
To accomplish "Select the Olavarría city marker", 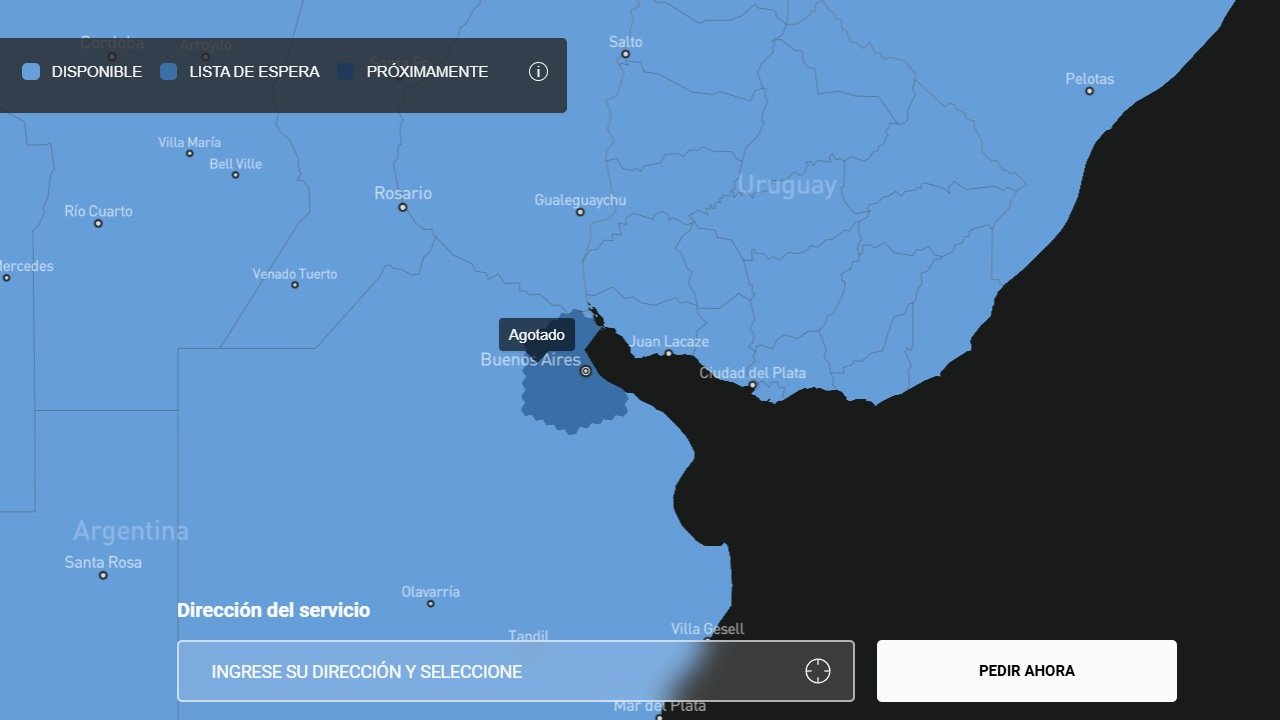I will pos(431,603).
